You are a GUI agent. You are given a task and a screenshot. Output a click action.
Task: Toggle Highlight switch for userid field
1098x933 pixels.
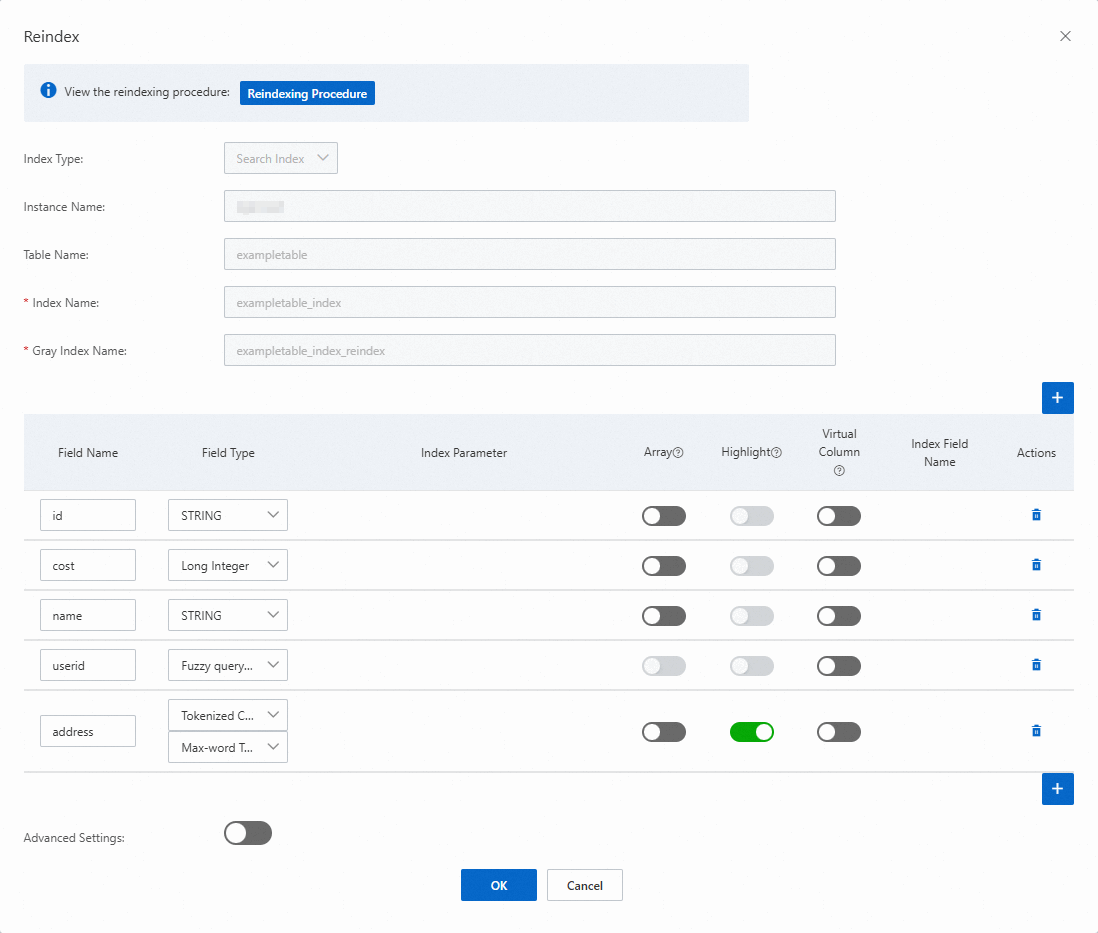pos(751,665)
